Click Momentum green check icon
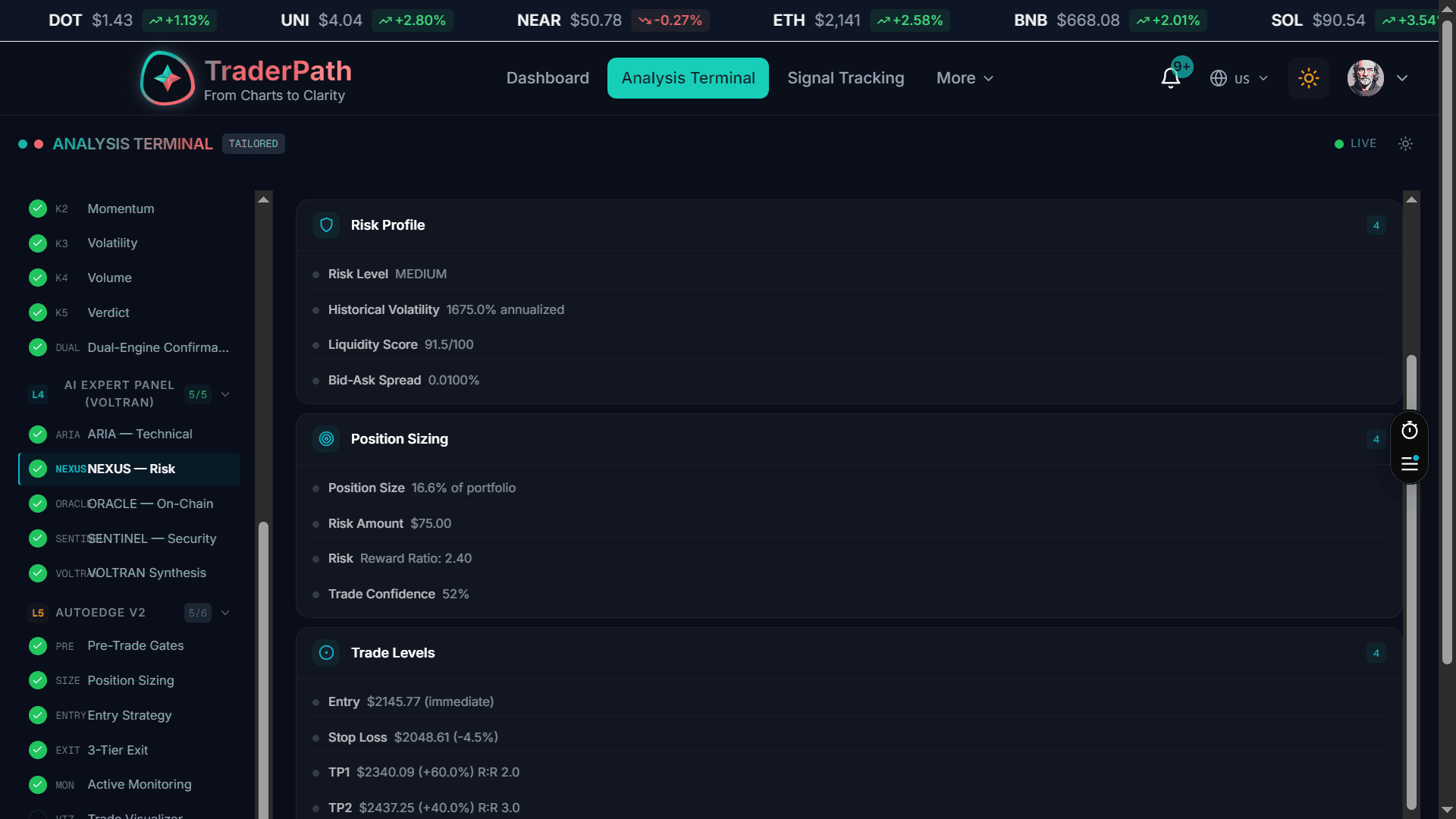1456x819 pixels. pyautogui.click(x=38, y=209)
